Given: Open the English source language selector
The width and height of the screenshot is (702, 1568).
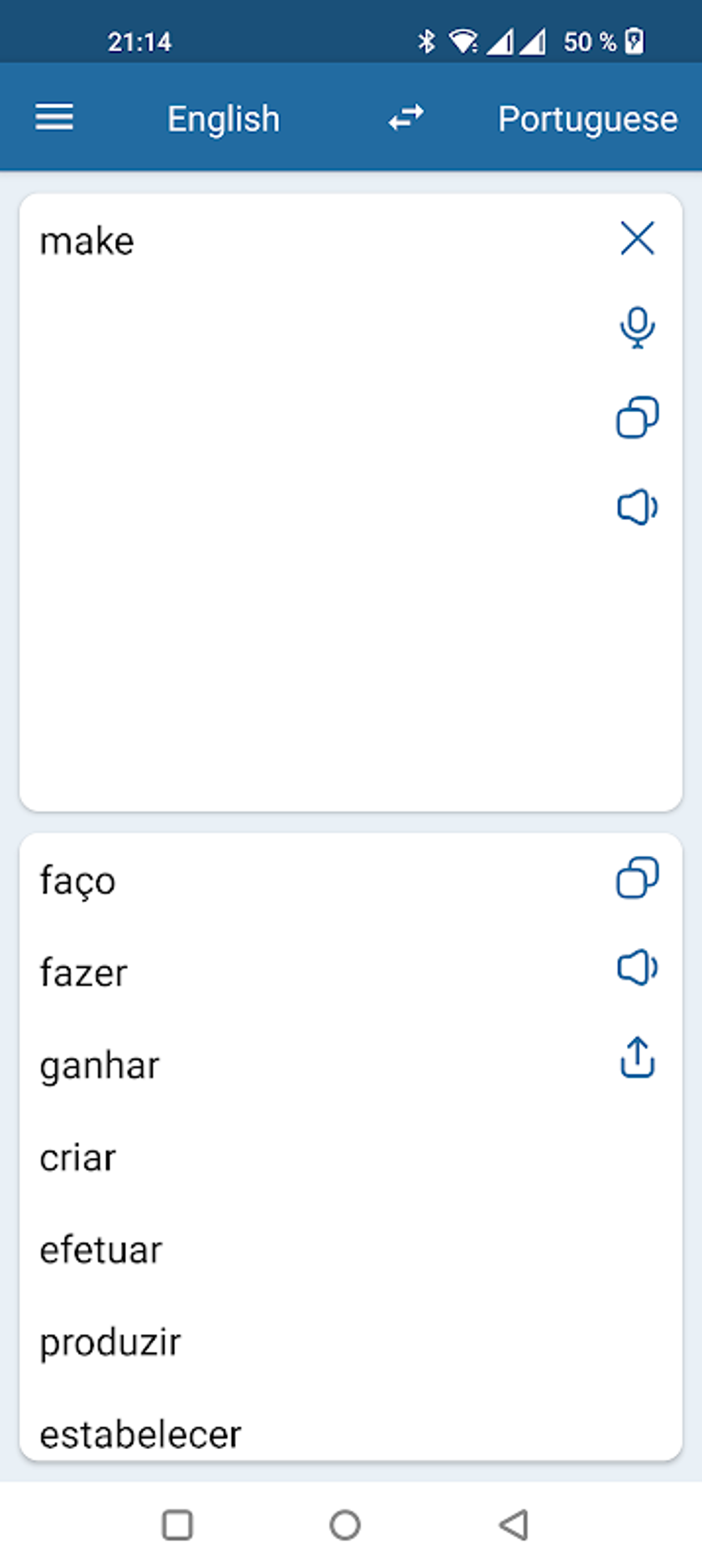Looking at the screenshot, I should click(223, 118).
